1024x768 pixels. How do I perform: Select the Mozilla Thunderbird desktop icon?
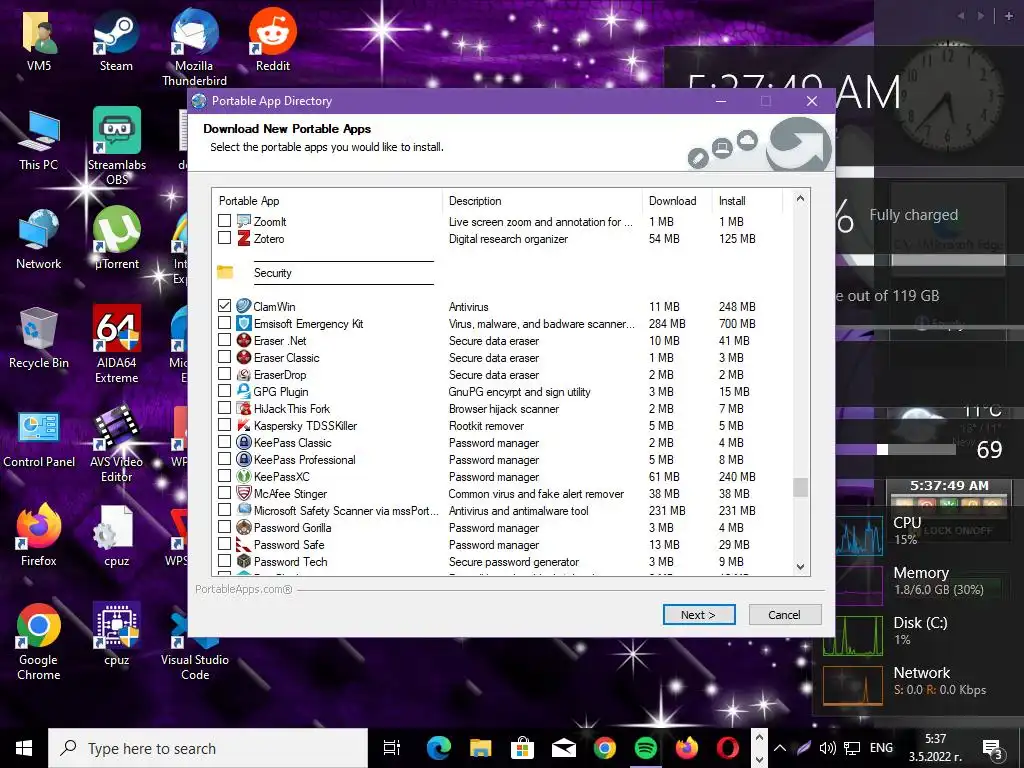(194, 49)
